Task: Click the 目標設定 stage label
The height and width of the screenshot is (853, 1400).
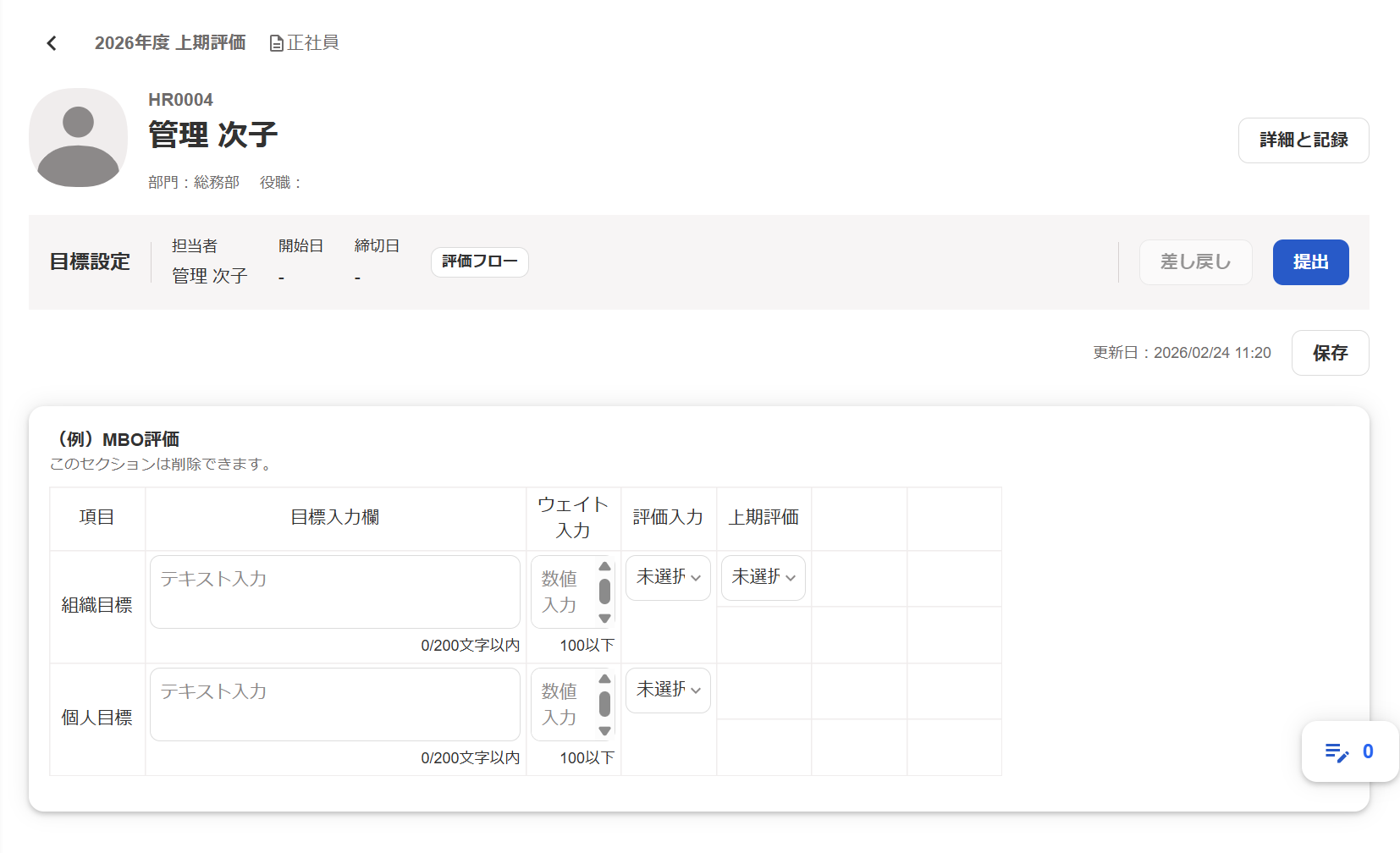Action: pos(90,262)
